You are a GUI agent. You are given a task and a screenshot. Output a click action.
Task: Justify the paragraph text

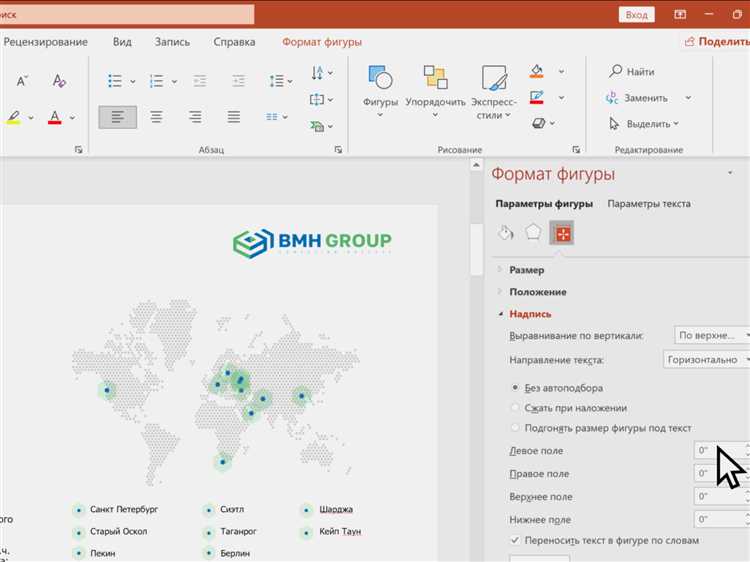(234, 117)
